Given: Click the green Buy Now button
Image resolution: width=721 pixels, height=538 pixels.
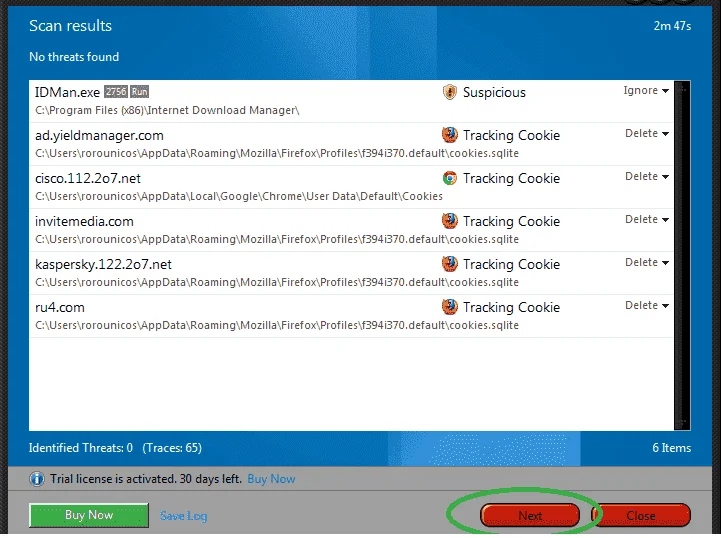Looking at the screenshot, I should click(x=89, y=515).
